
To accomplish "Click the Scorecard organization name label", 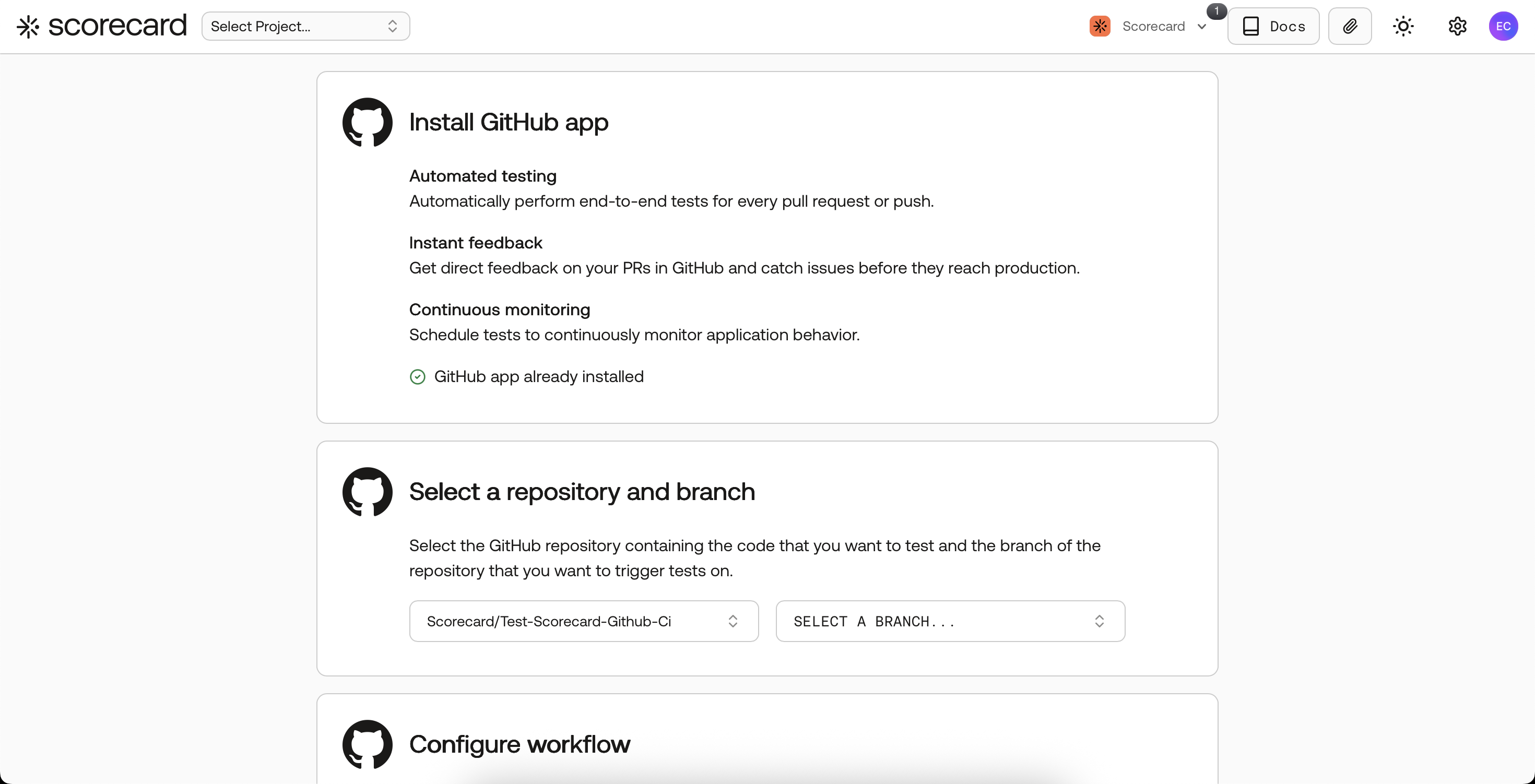I will point(1154,26).
